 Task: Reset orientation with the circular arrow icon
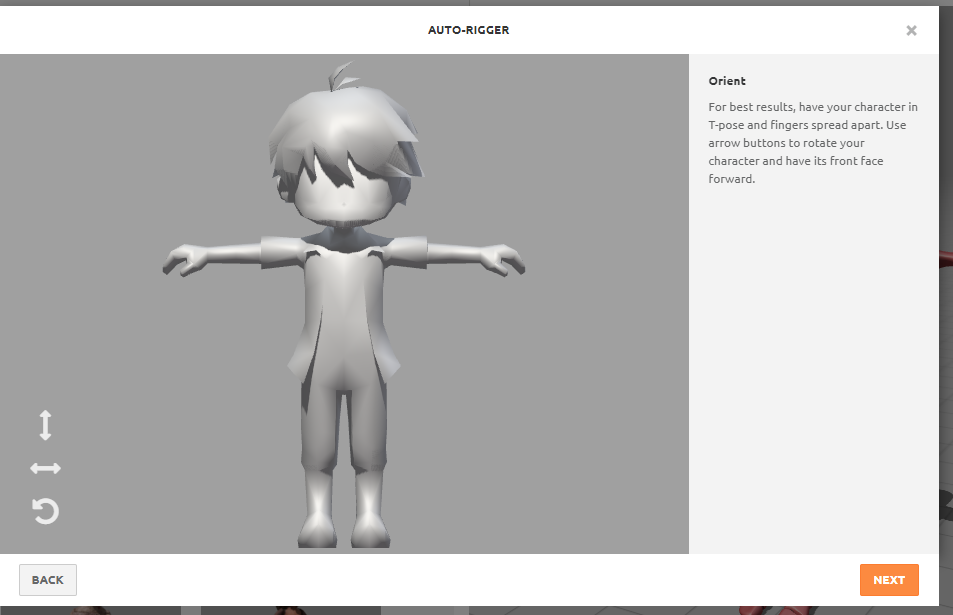(45, 510)
